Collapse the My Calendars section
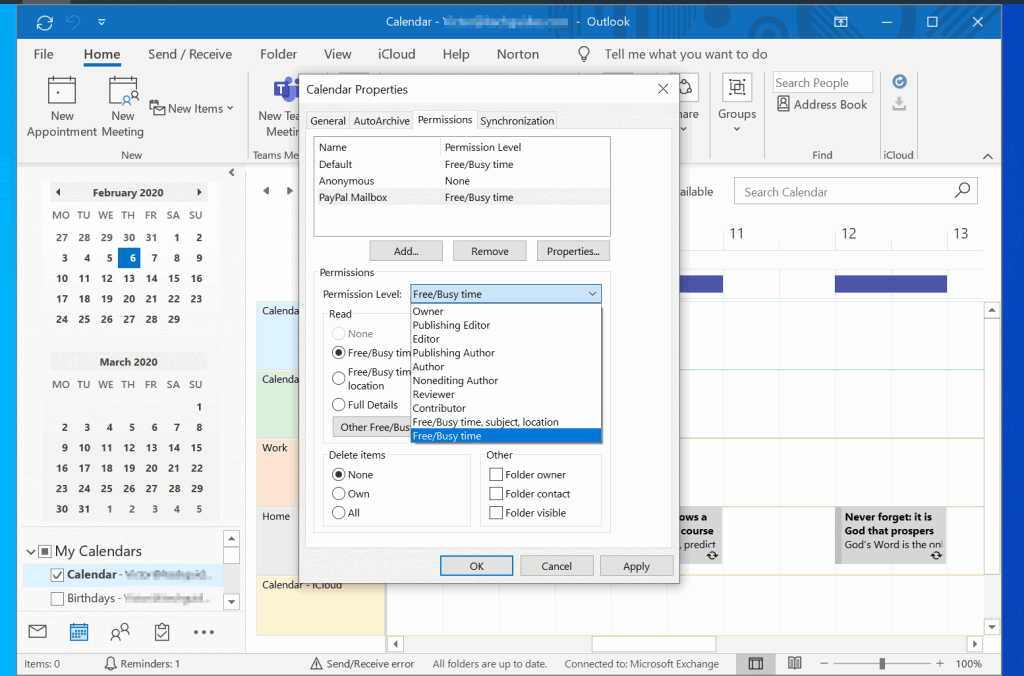 pyautogui.click(x=31, y=550)
